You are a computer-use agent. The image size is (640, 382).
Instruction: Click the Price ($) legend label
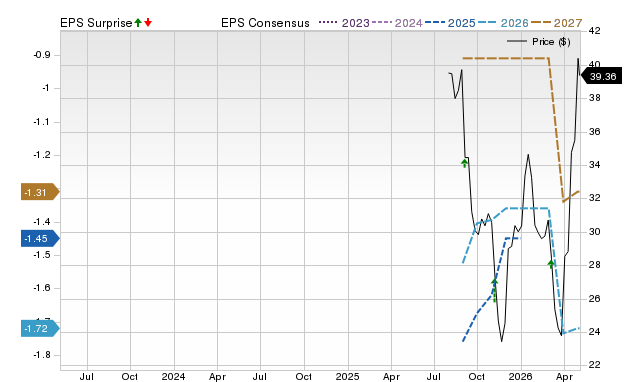(551, 42)
